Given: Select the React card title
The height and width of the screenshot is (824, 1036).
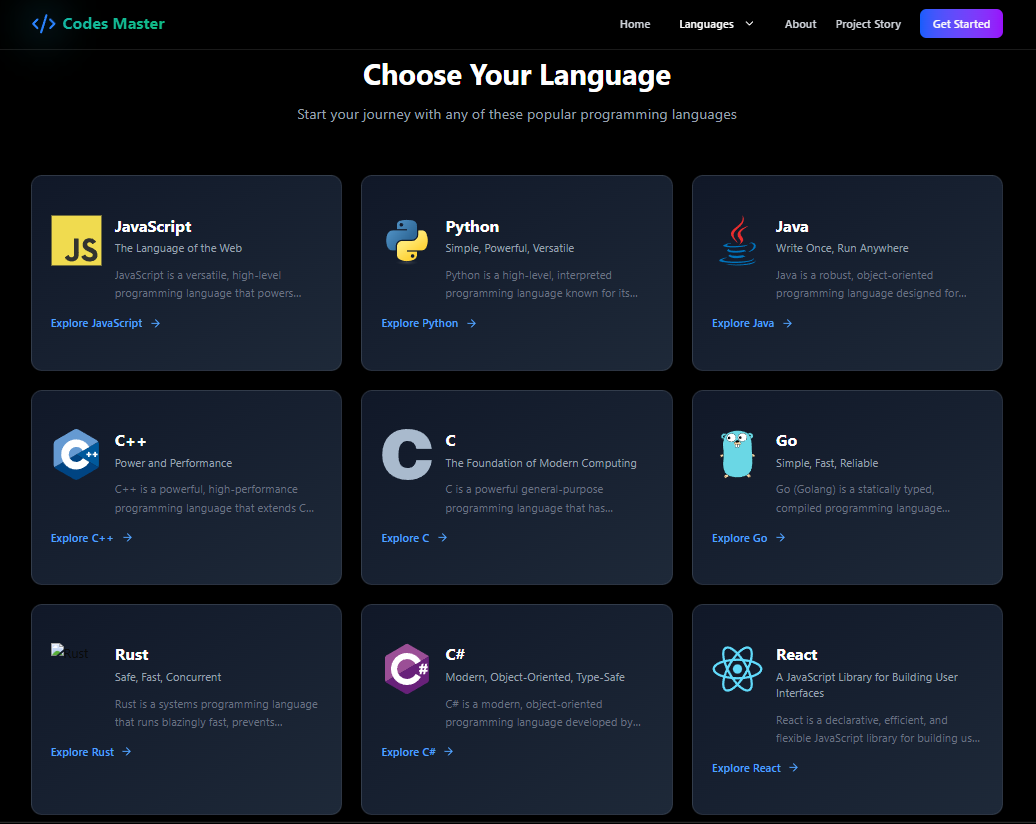Looking at the screenshot, I should tap(797, 655).
